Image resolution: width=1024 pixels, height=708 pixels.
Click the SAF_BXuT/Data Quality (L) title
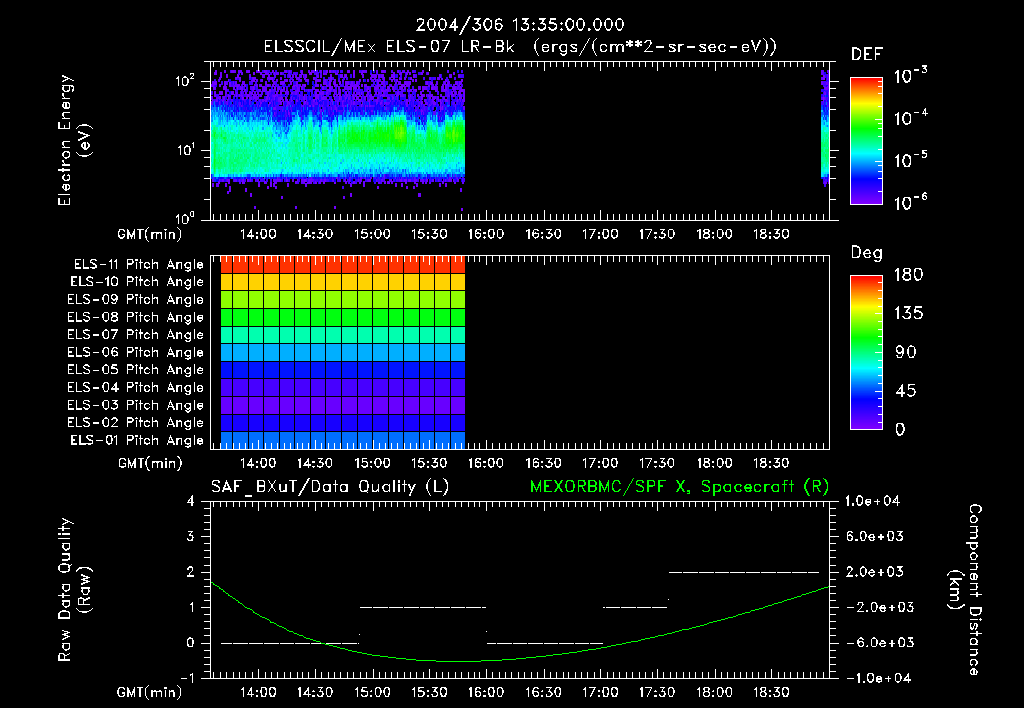330,487
